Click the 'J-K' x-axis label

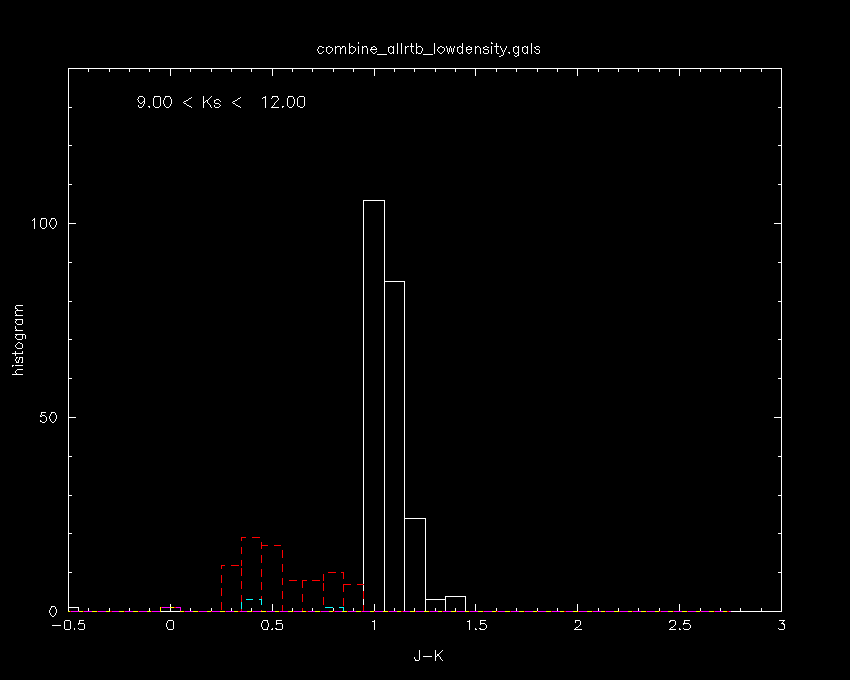(428, 656)
